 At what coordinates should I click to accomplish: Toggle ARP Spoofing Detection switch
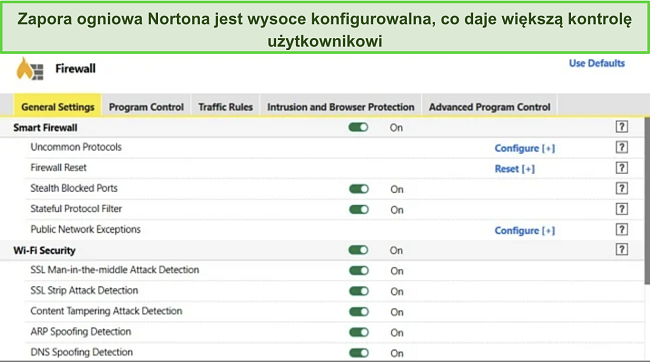tap(359, 332)
